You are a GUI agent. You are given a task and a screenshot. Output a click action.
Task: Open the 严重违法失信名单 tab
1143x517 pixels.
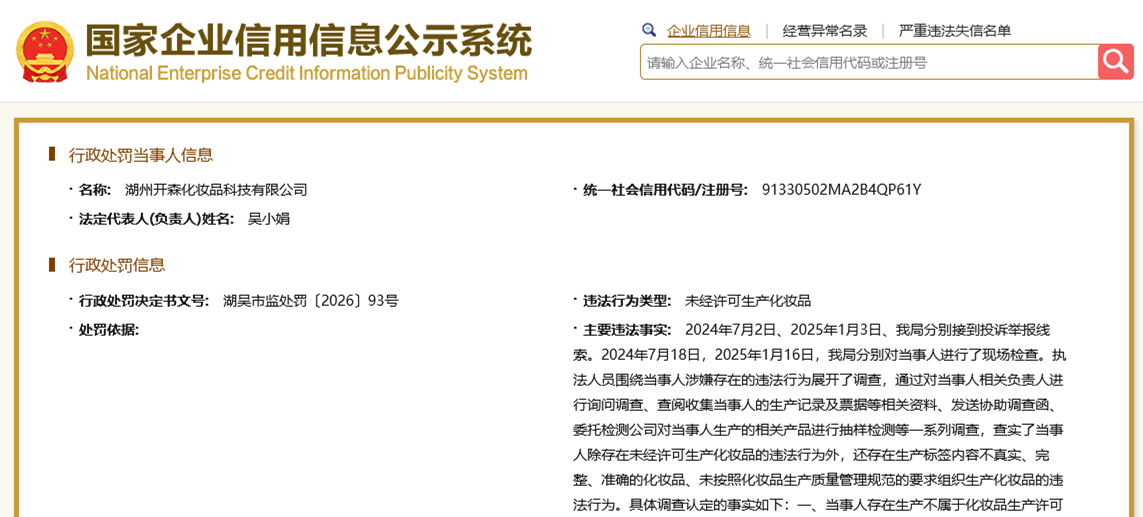point(954,31)
